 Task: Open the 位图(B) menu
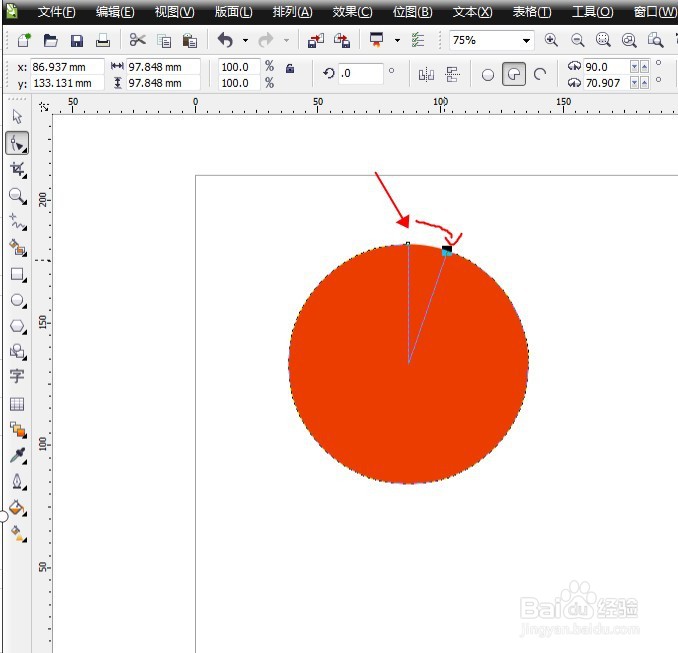point(412,12)
